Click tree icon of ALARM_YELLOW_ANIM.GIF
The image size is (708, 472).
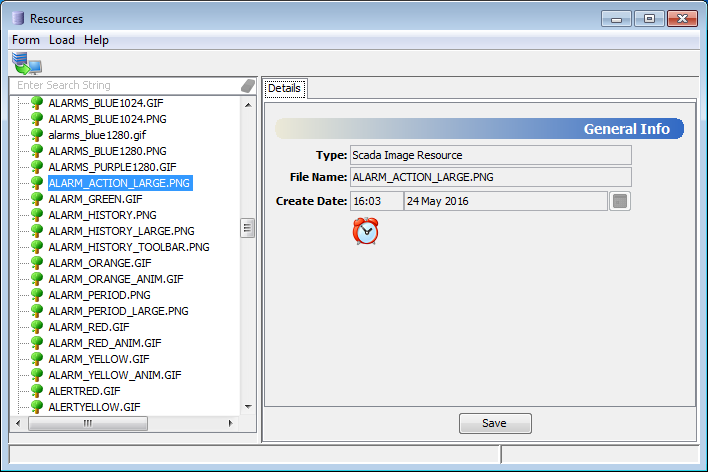click(37, 375)
